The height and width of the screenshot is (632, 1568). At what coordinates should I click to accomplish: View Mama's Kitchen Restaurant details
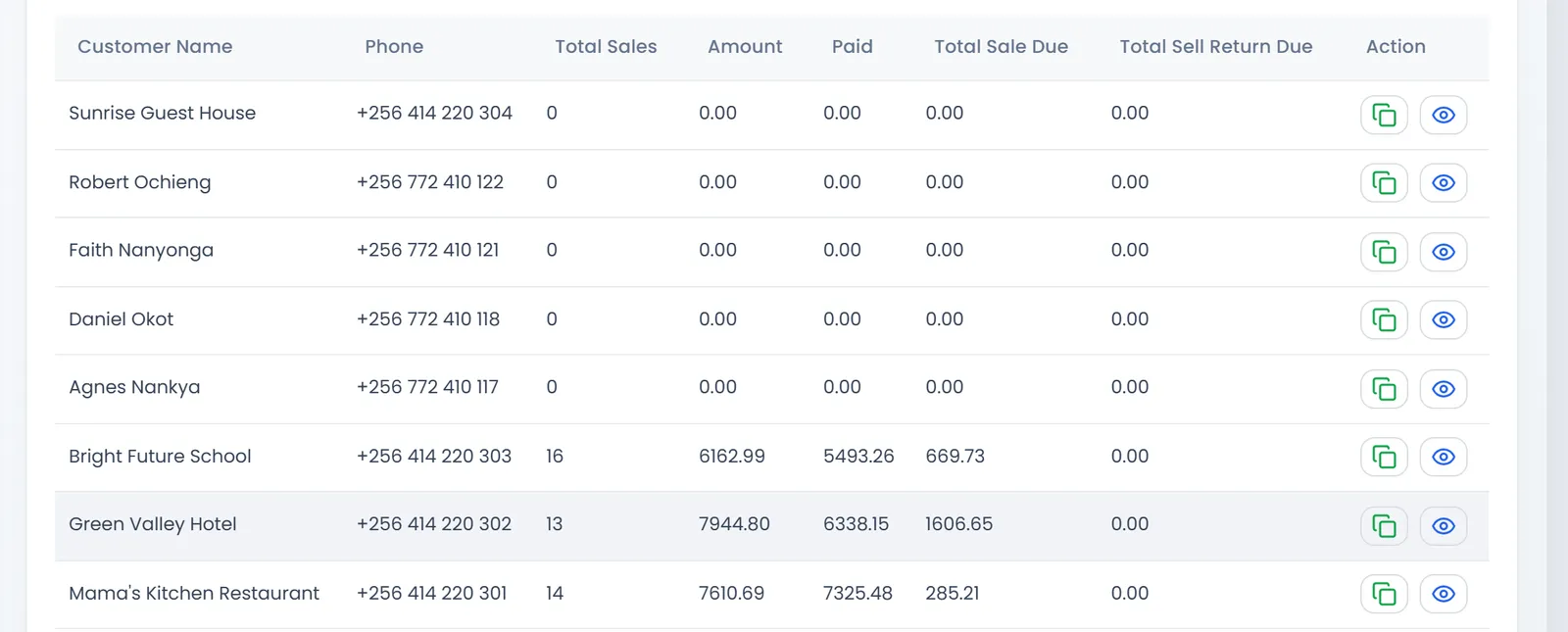(1444, 594)
